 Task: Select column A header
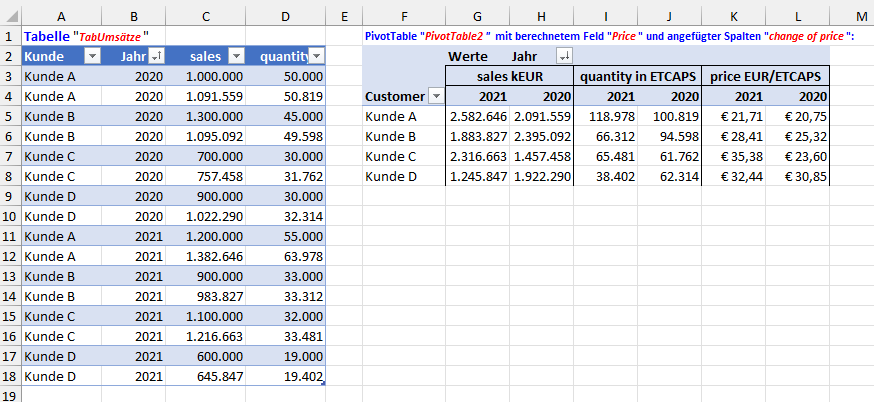[61, 17]
